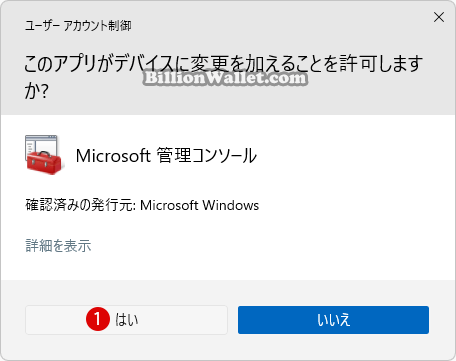The width and height of the screenshot is (456, 361).
Task: Click the いいえ (No) button
Action: (333, 320)
